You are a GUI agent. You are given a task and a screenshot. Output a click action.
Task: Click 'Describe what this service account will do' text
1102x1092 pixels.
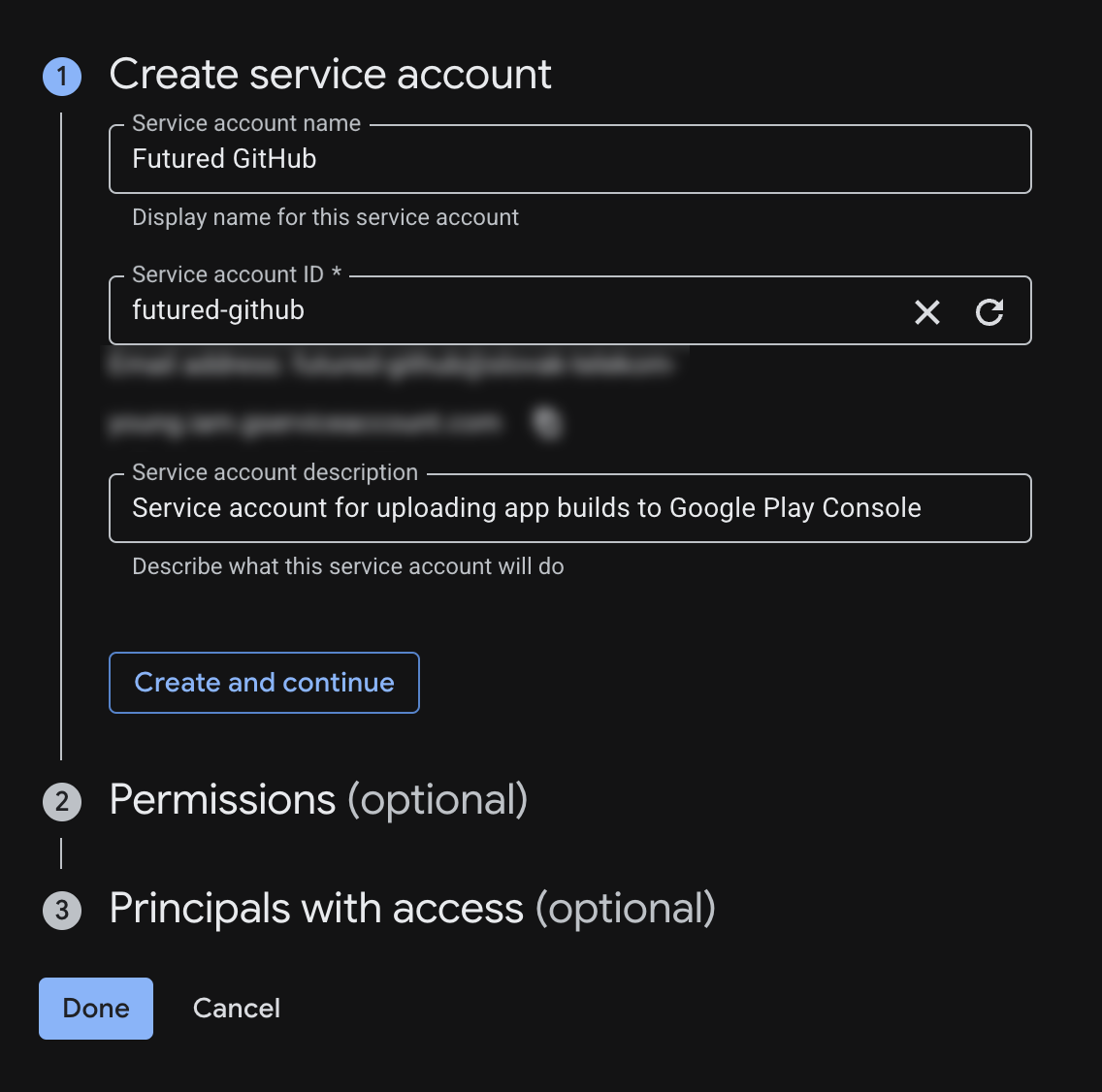click(347, 566)
